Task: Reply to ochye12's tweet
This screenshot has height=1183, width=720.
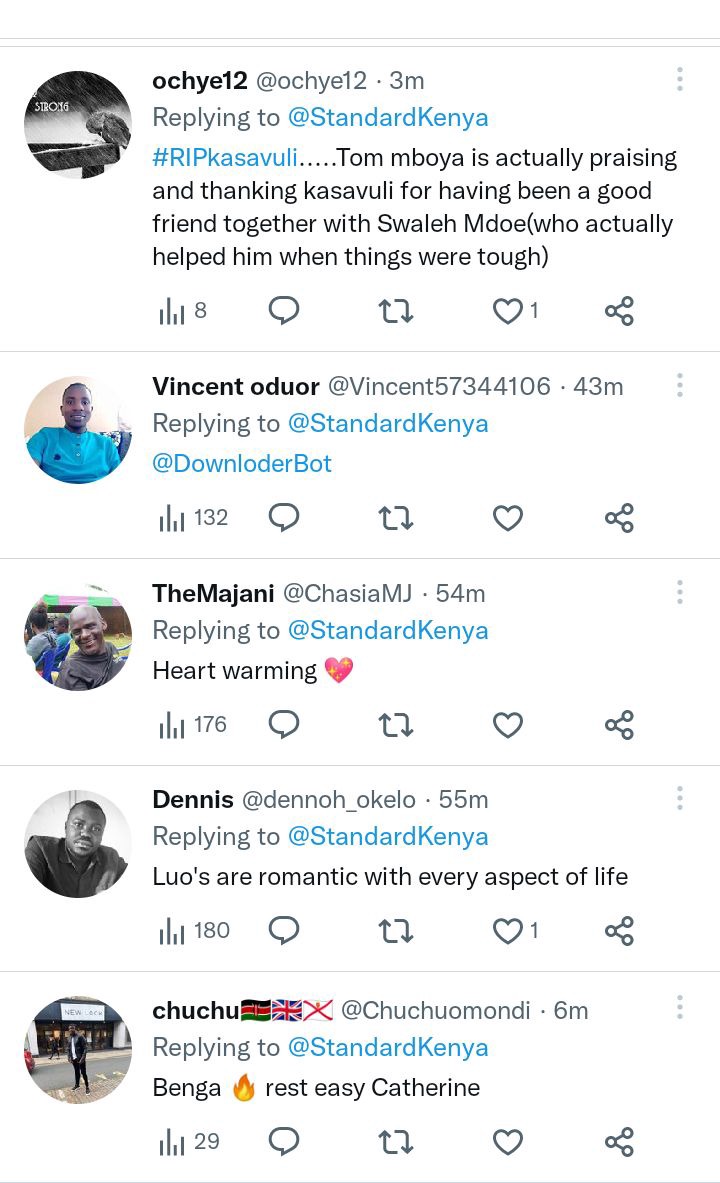Action: click(284, 311)
